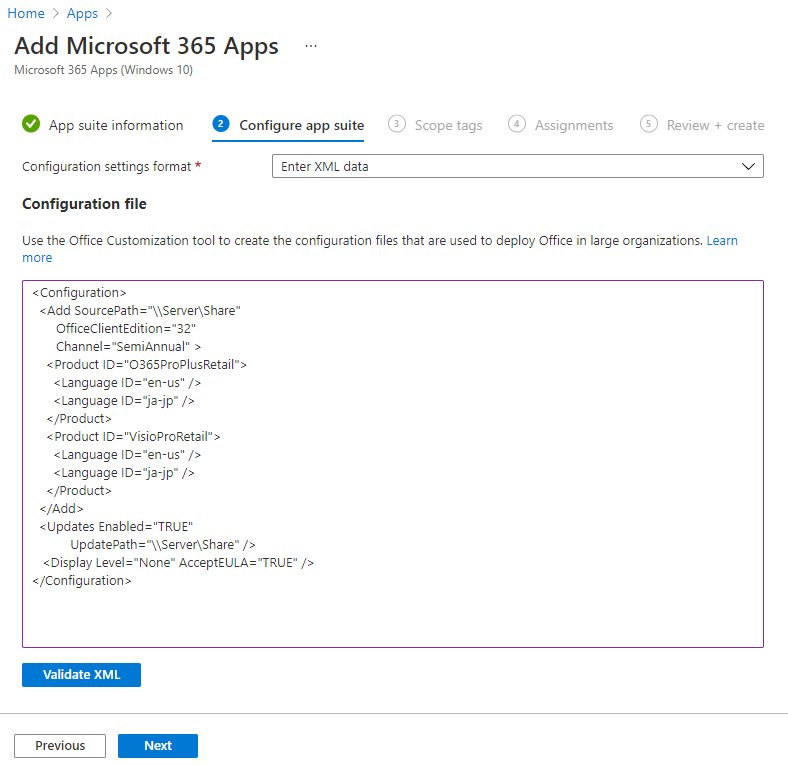
Task: Click the Channel="SemiAnnual" line
Action: click(128, 347)
